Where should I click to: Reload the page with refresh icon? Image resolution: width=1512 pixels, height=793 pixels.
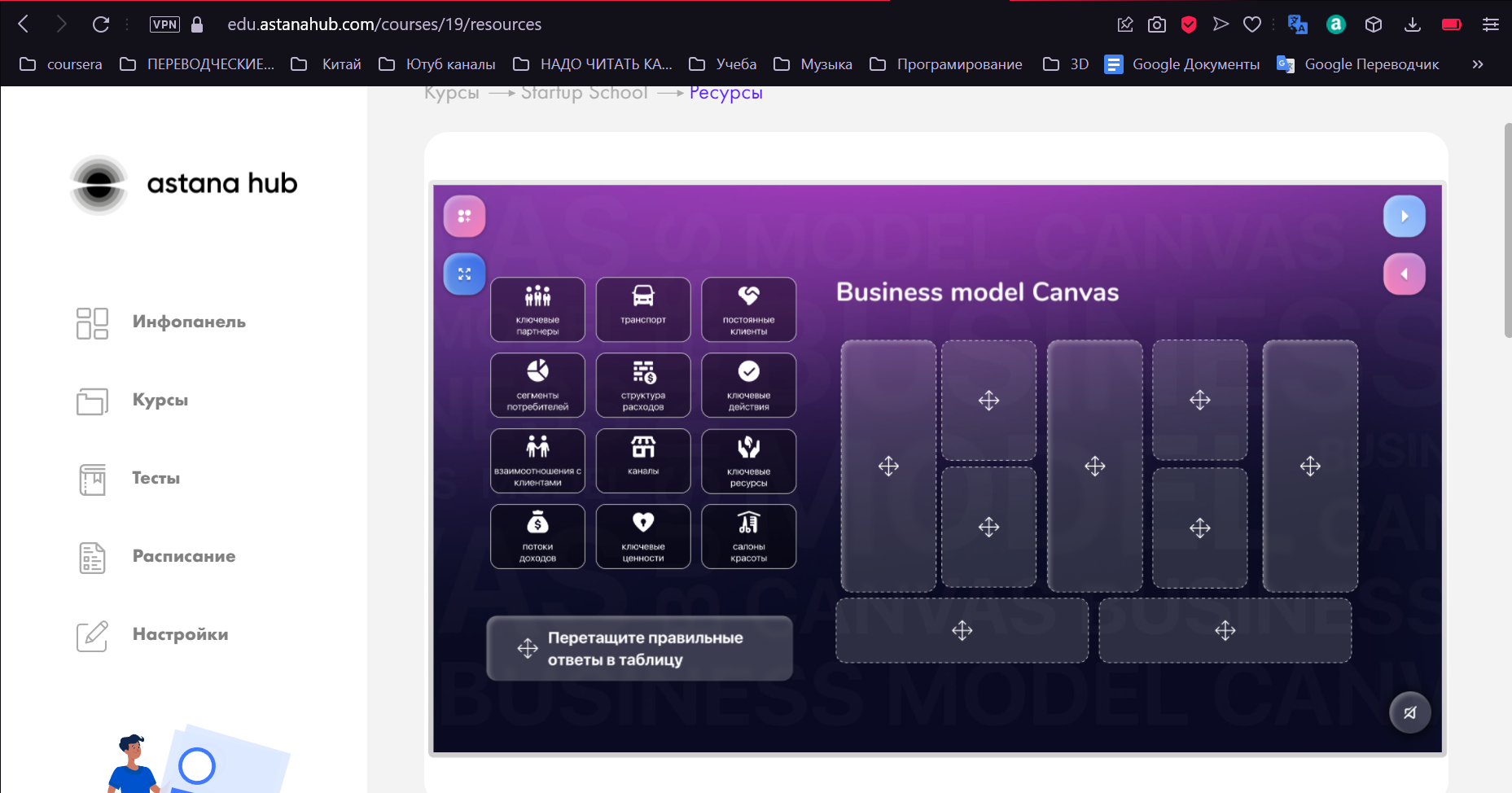click(101, 24)
